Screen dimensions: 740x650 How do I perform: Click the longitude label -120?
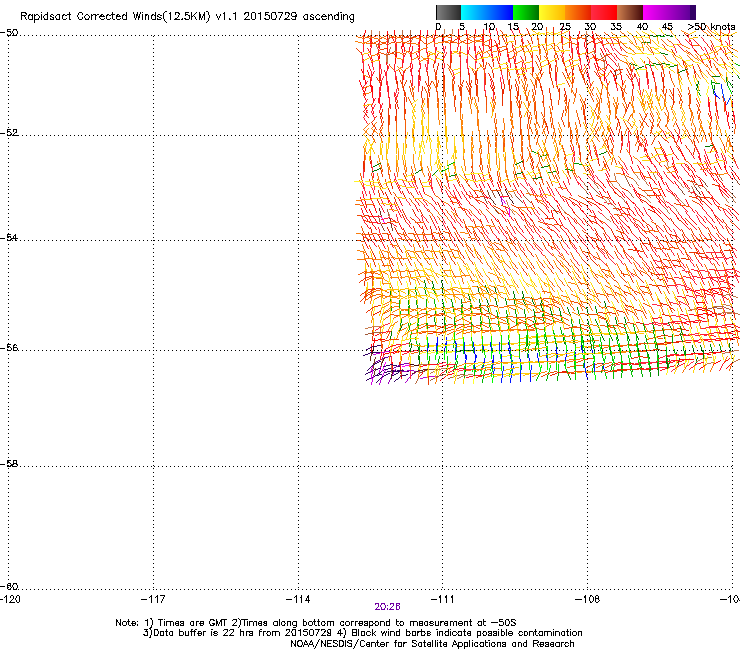(x=10, y=599)
